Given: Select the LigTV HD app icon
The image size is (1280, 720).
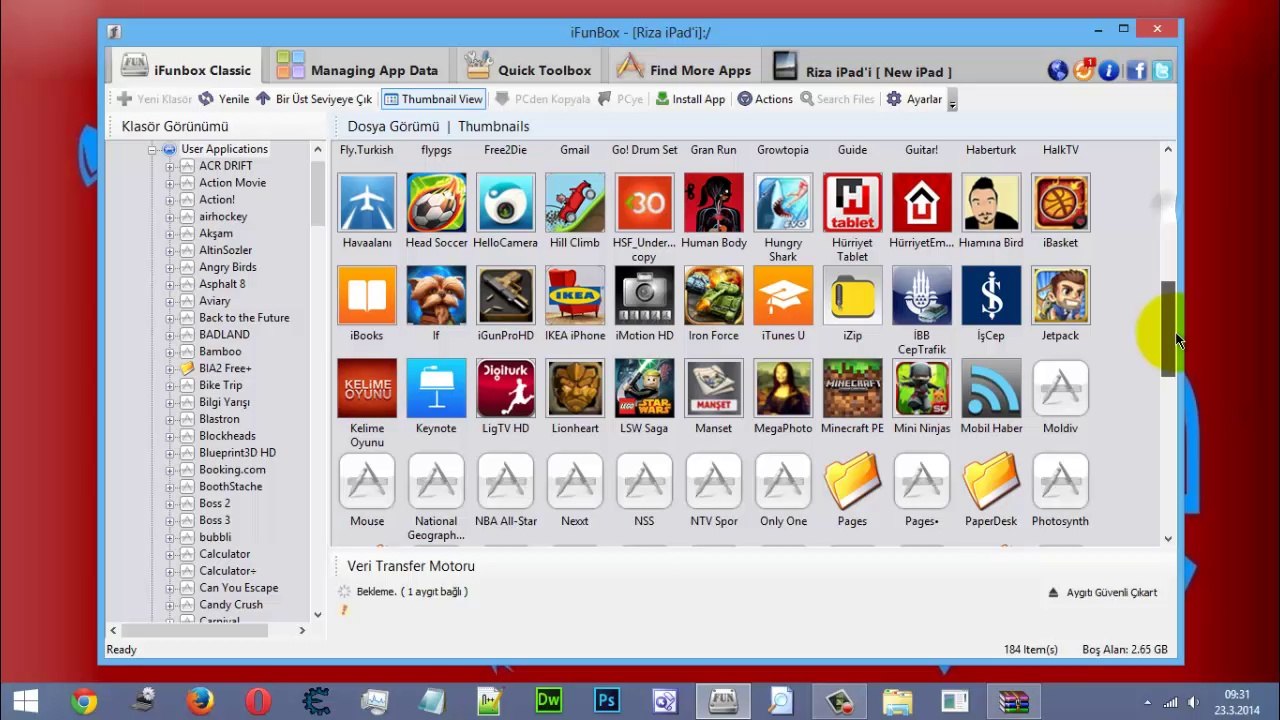Looking at the screenshot, I should pyautogui.click(x=506, y=388).
